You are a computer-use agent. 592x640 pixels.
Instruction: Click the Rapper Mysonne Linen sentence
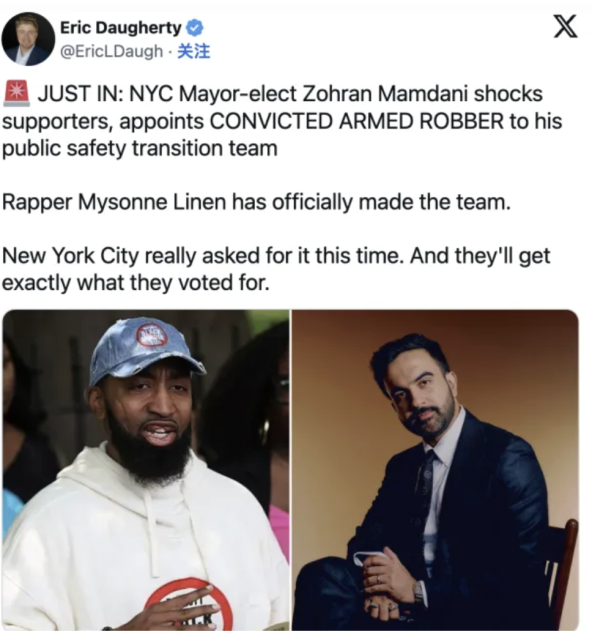click(256, 202)
